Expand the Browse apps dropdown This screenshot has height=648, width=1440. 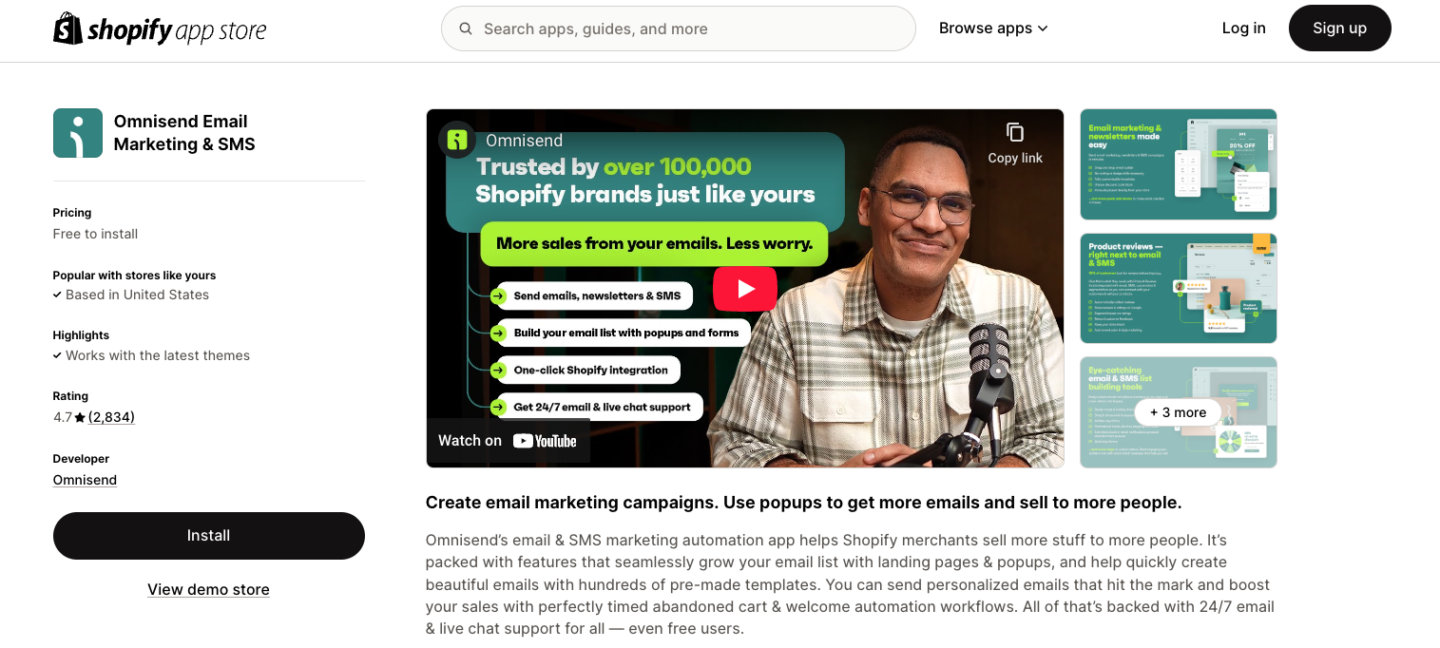[992, 28]
